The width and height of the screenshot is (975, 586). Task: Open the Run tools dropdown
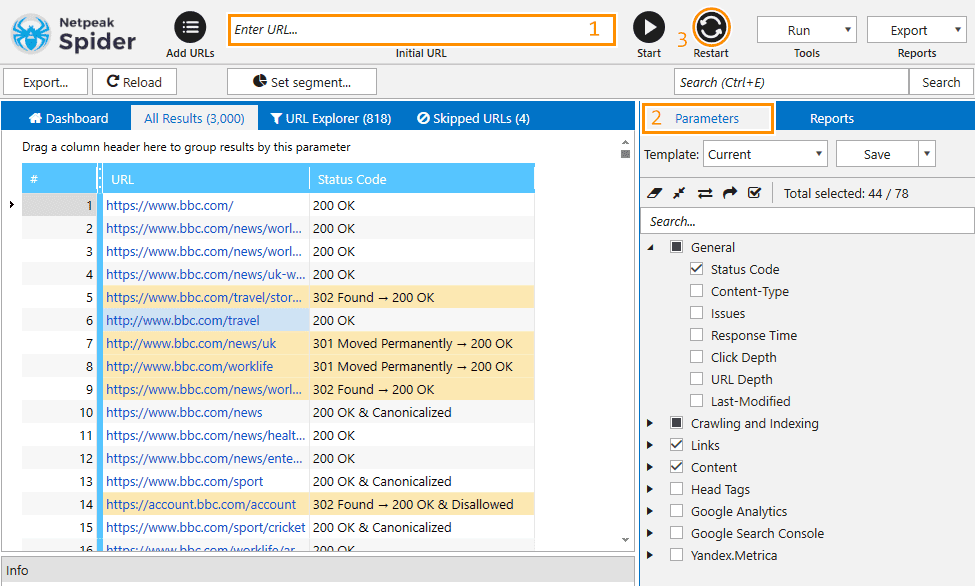[806, 30]
